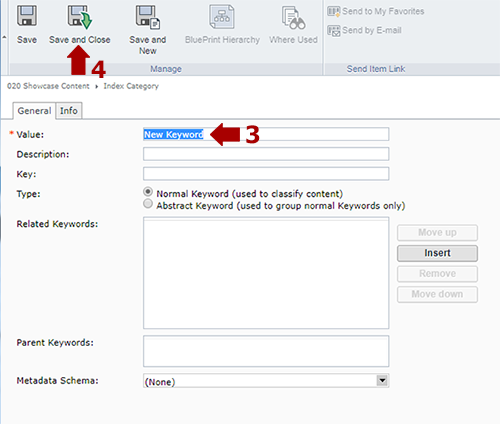Select the Normal Keyword radio button
Image resolution: width=500 pixels, height=424 pixels.
click(x=148, y=192)
